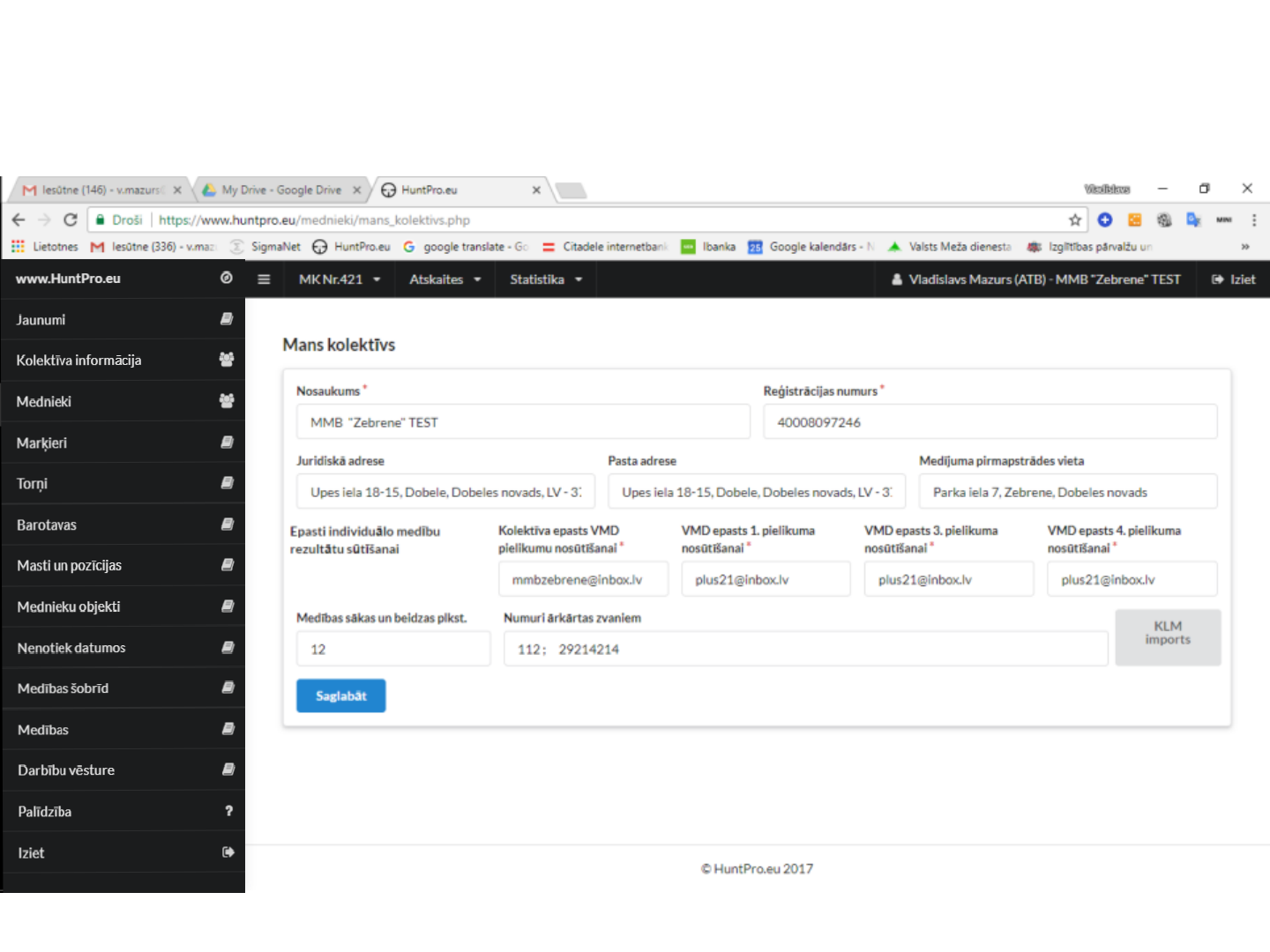Click the Jaunumi sidebar book icon
This screenshot has height=952, width=1270.
[x=227, y=319]
